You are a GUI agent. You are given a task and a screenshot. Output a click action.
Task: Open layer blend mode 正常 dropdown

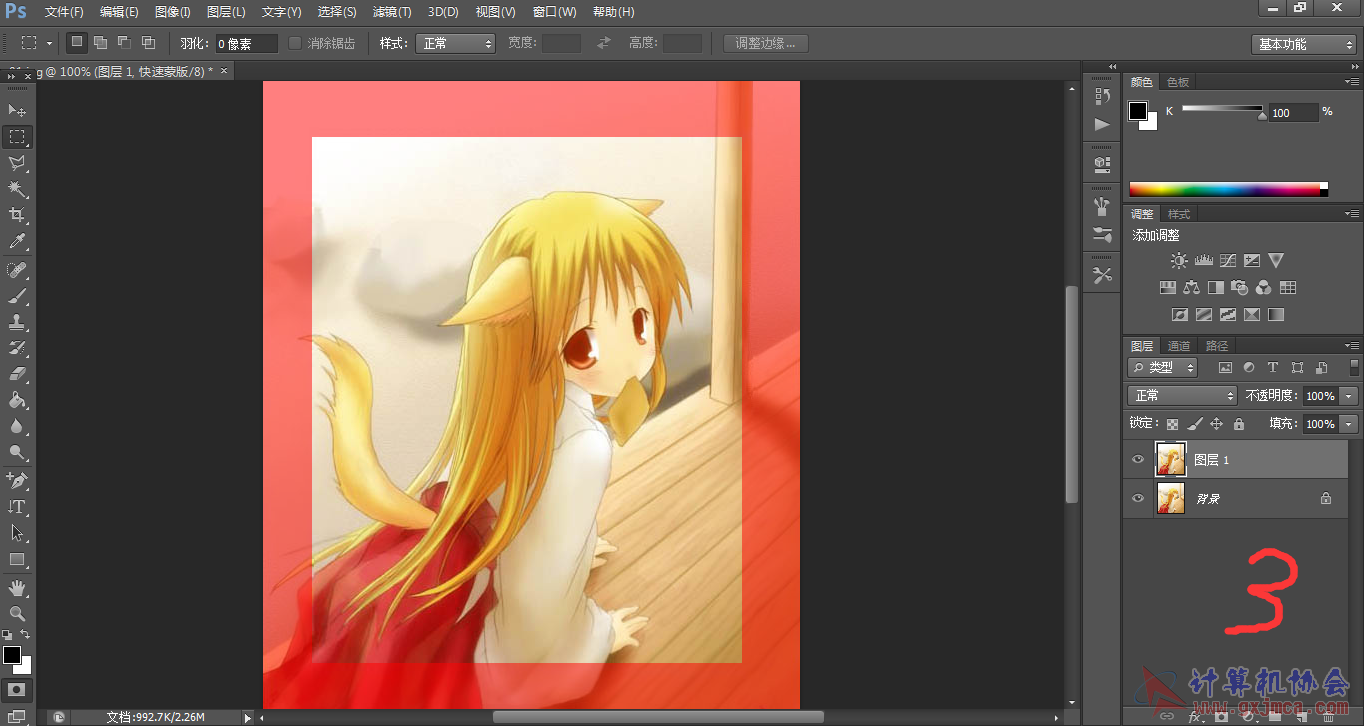pyautogui.click(x=1182, y=396)
